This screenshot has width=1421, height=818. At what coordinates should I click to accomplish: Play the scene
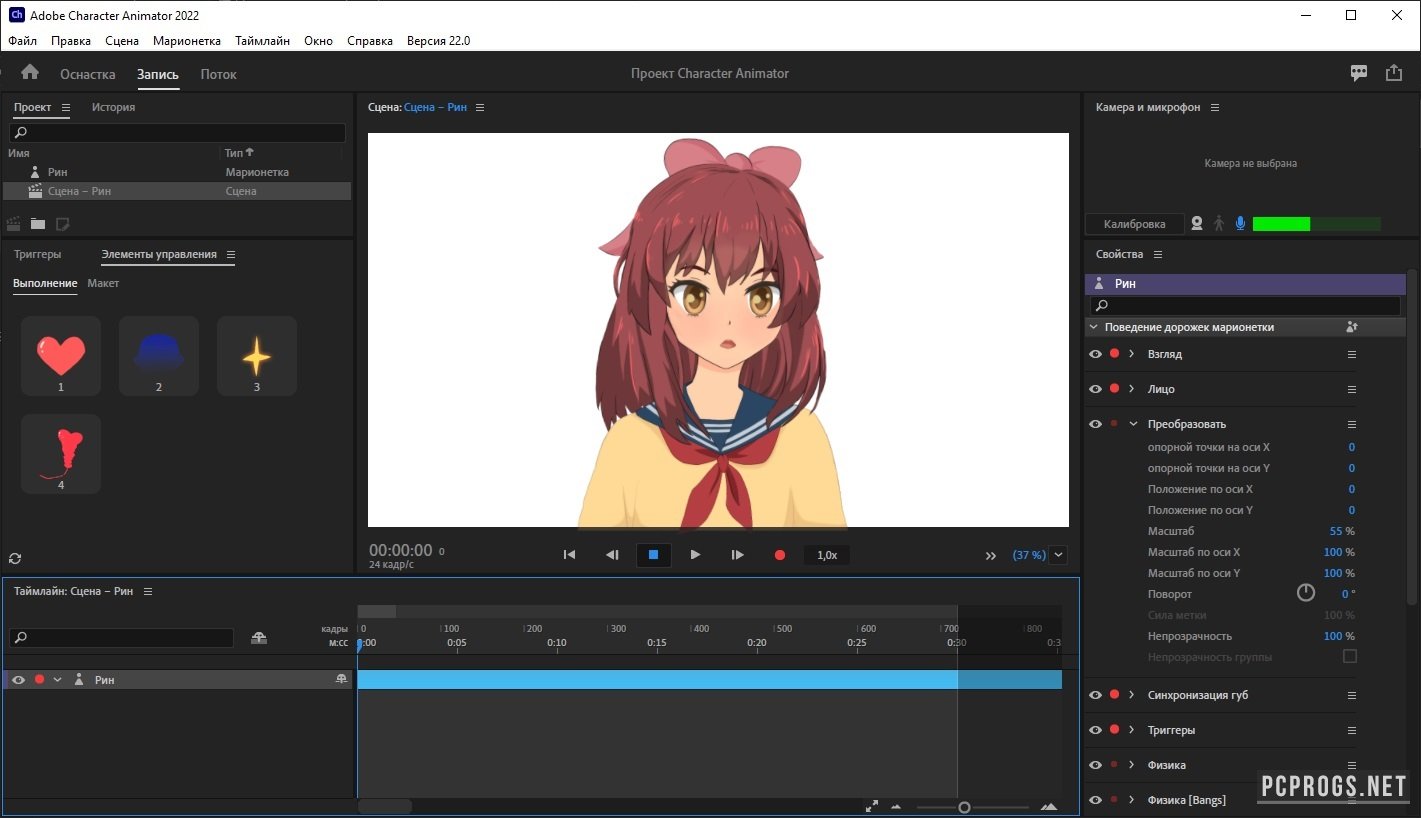point(695,555)
